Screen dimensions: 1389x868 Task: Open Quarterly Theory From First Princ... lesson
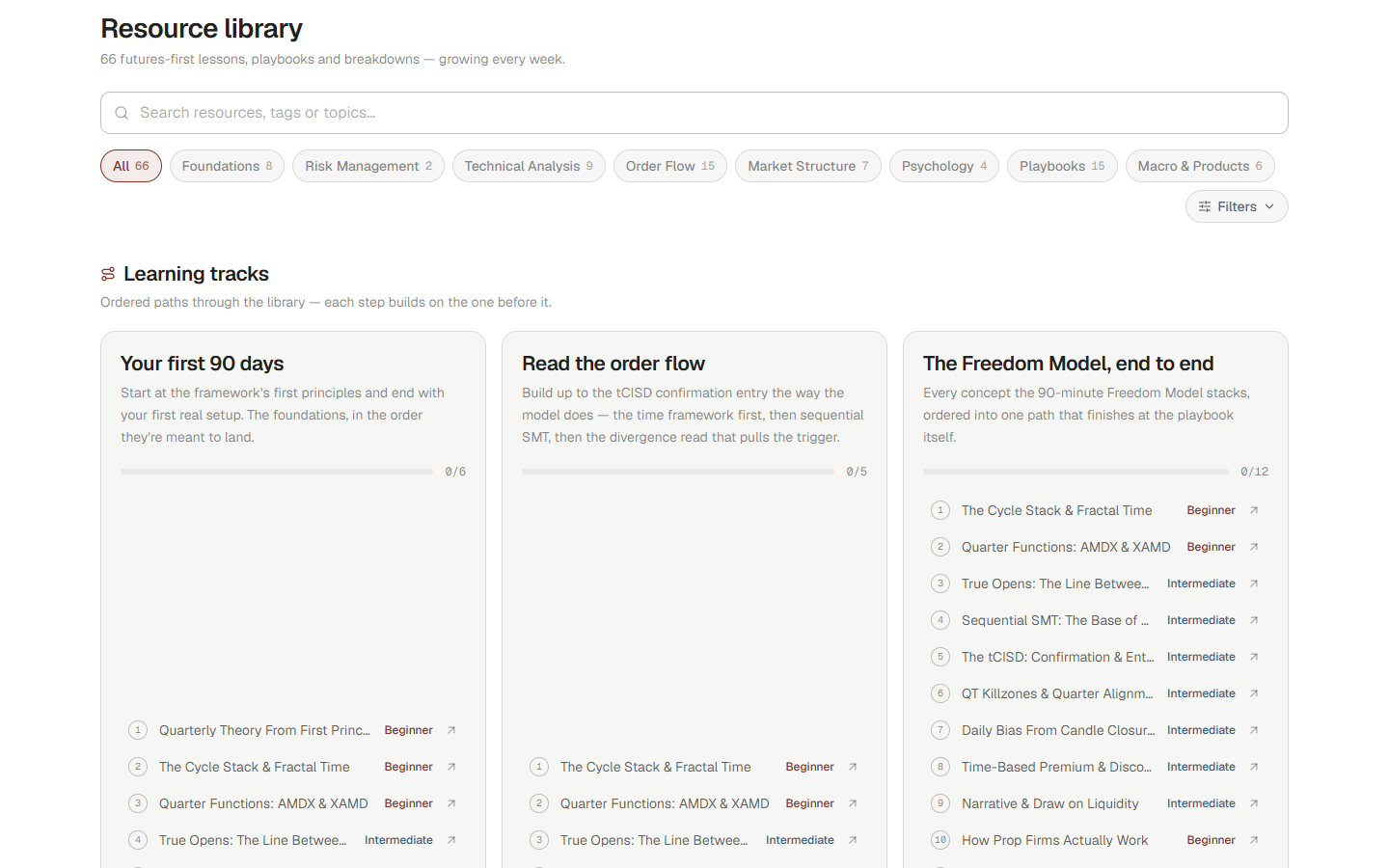click(x=293, y=730)
